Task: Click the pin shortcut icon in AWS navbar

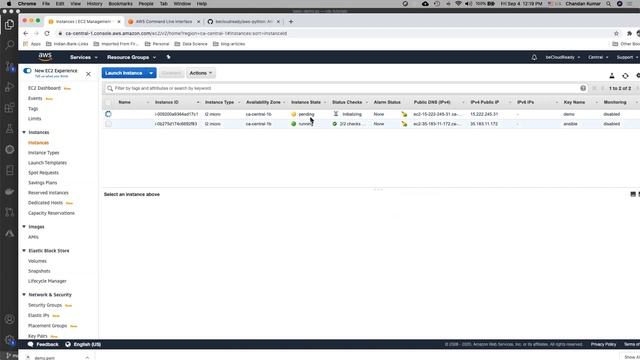Action: tap(168, 57)
